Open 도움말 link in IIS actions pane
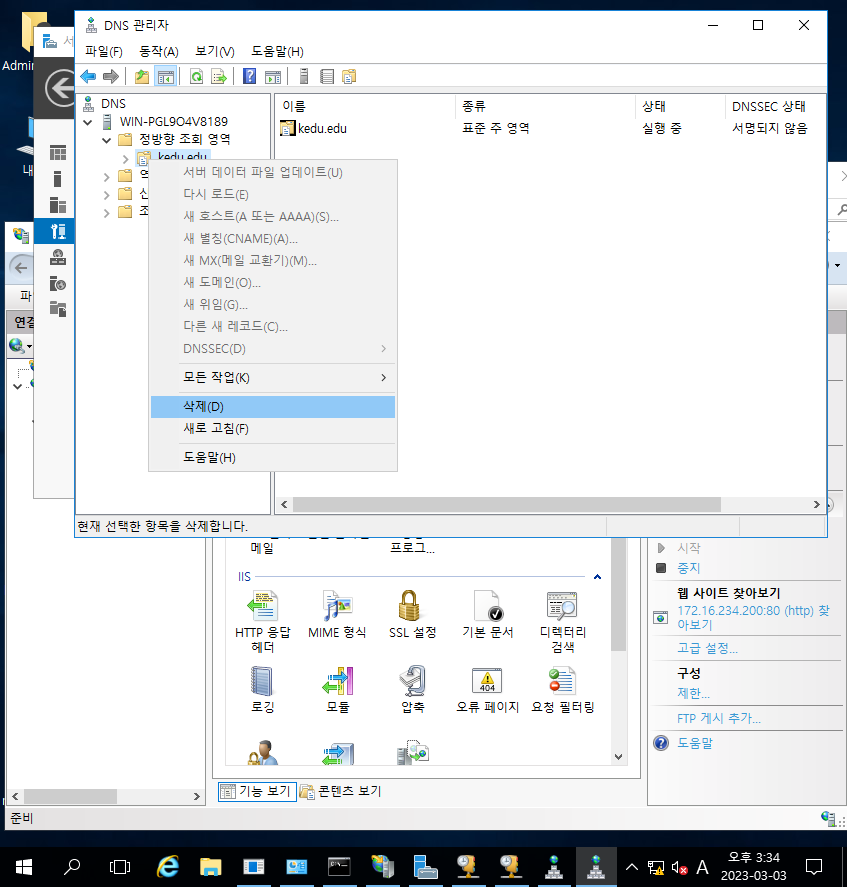 click(x=695, y=743)
